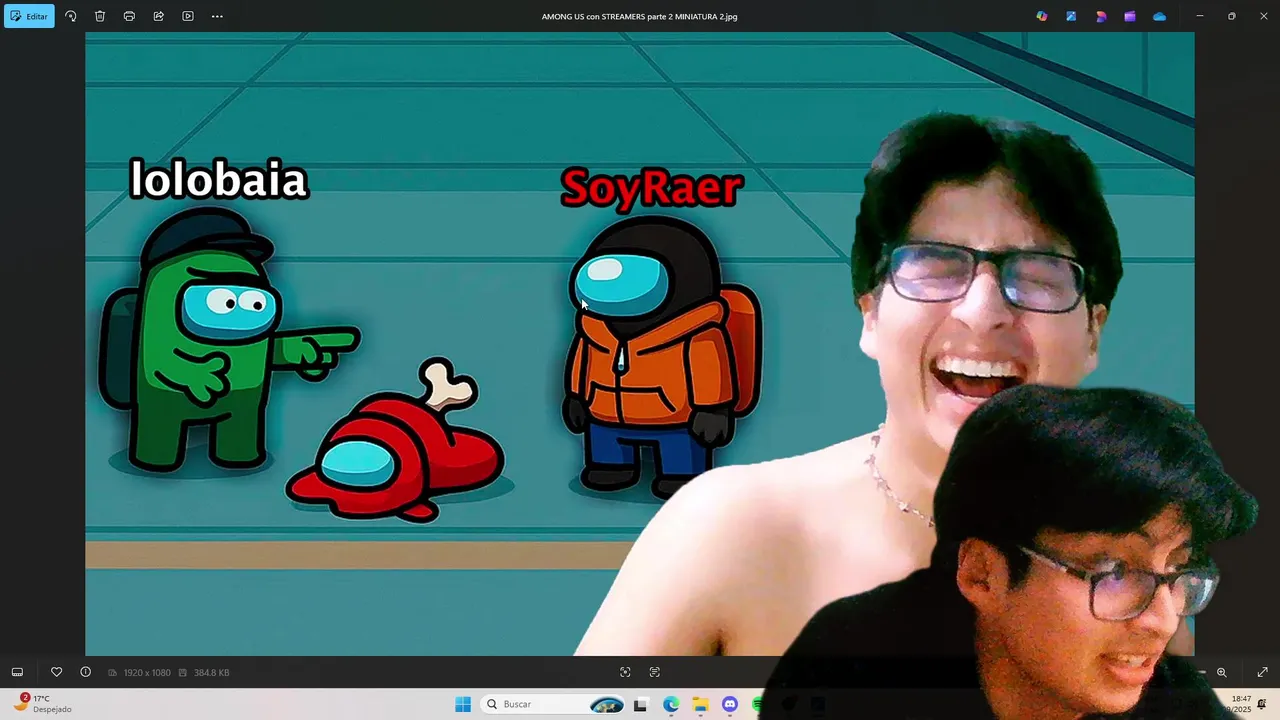Start the slideshow with the play icon

click(188, 16)
